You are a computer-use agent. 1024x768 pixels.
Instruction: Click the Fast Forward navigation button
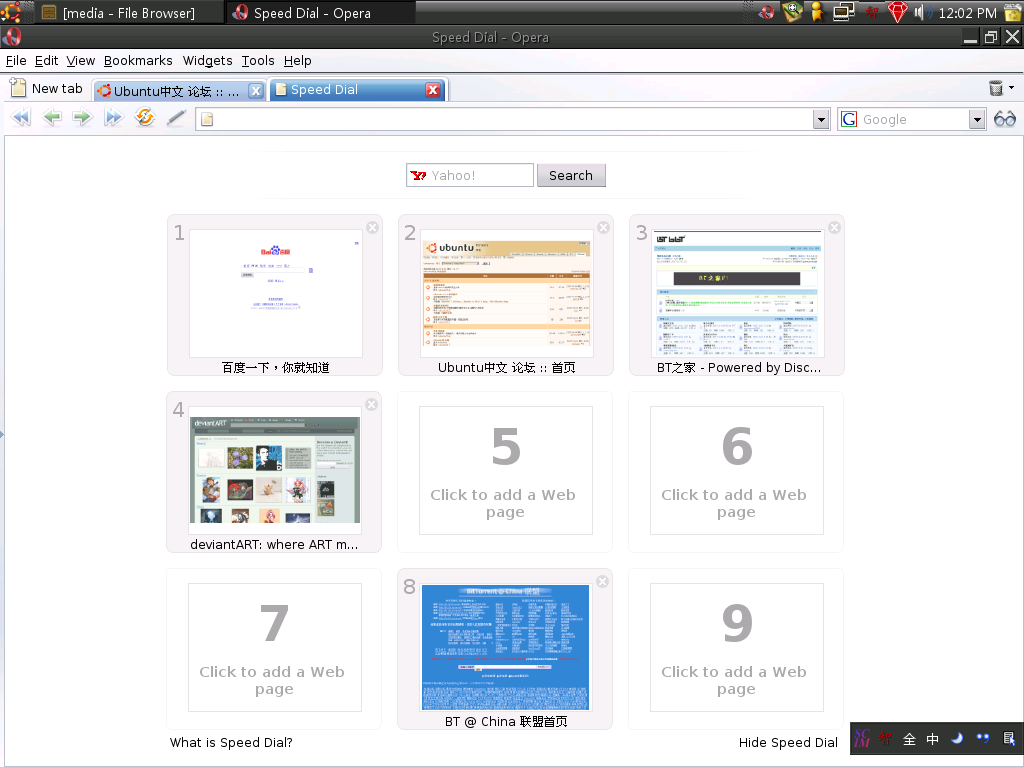pyautogui.click(x=114, y=118)
